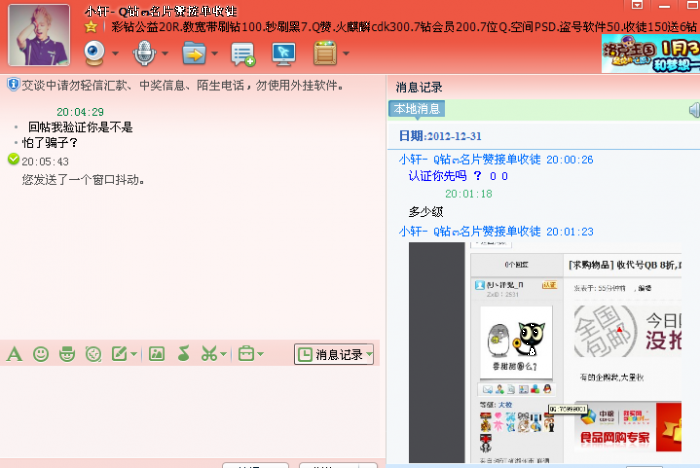Viewport: 700px width, 468px height.
Task: Expand applications box dropdown arrow
Action: [x=346, y=53]
